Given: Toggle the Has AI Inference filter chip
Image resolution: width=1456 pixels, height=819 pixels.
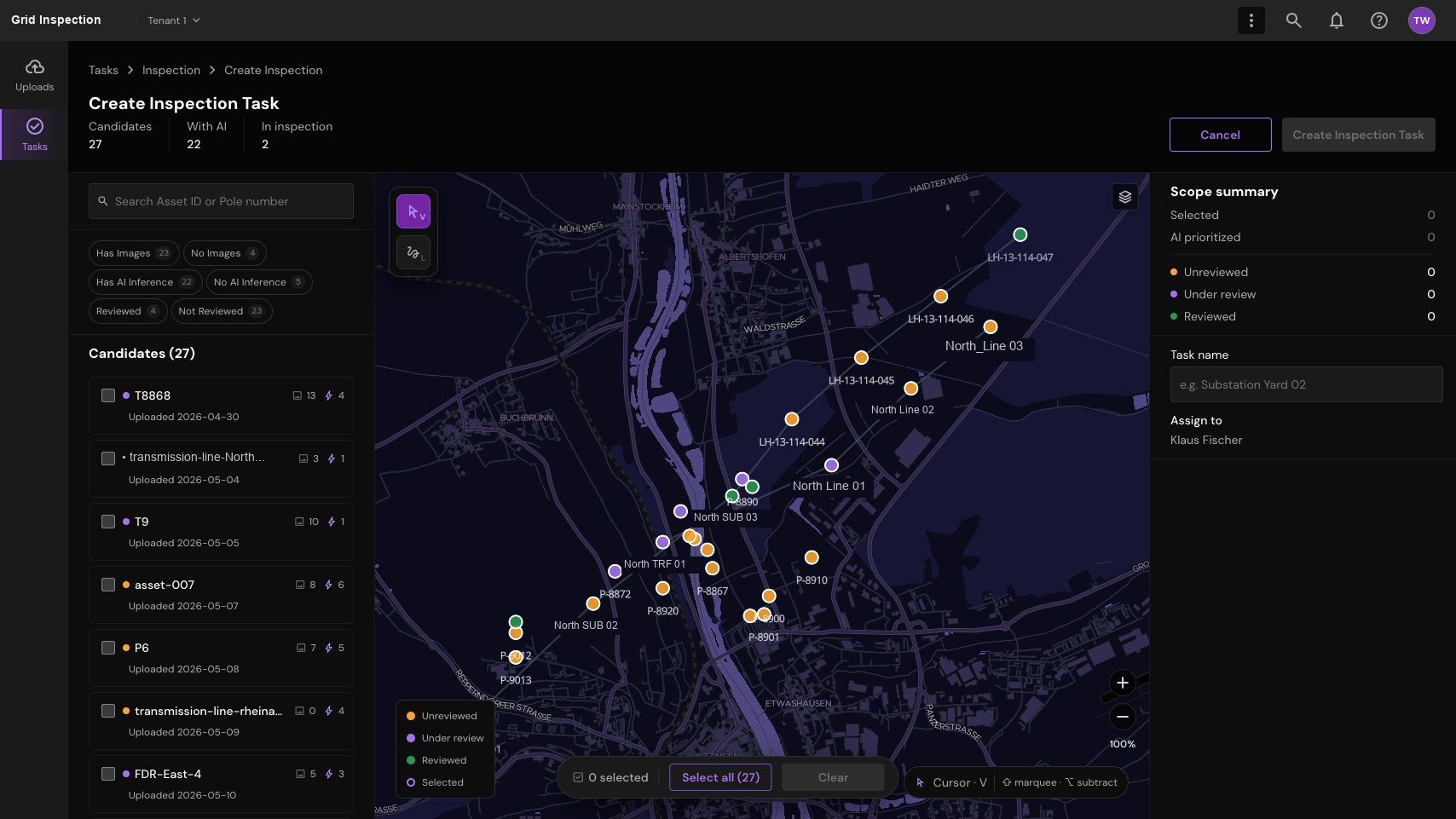Looking at the screenshot, I should pyautogui.click(x=146, y=282).
